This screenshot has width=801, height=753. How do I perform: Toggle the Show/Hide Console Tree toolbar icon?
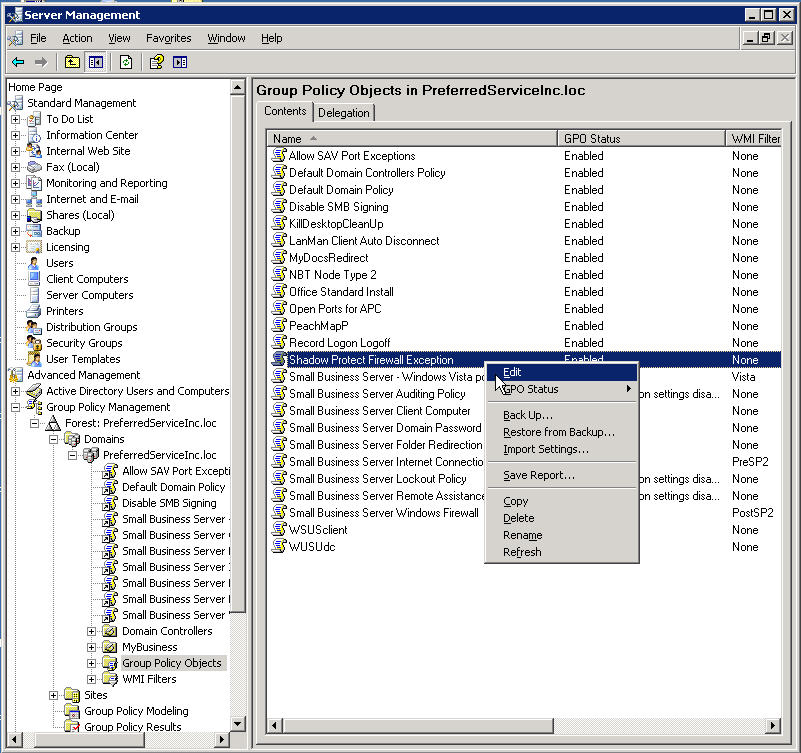click(x=96, y=62)
